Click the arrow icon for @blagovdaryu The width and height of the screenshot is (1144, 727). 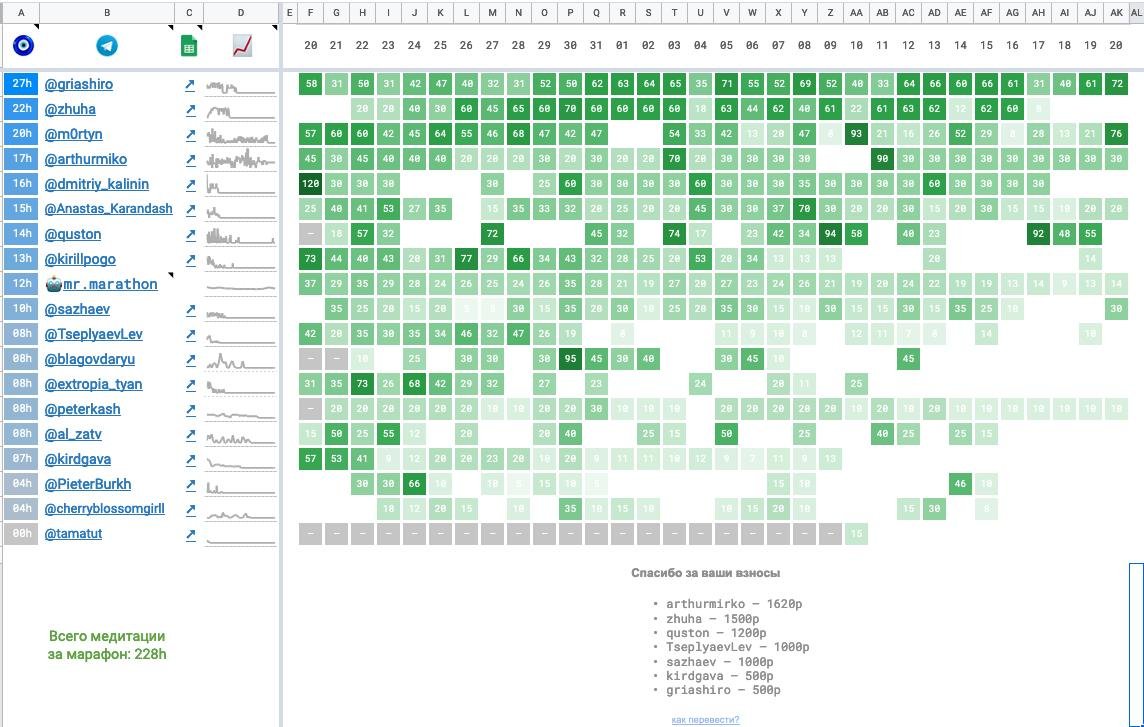point(190,360)
